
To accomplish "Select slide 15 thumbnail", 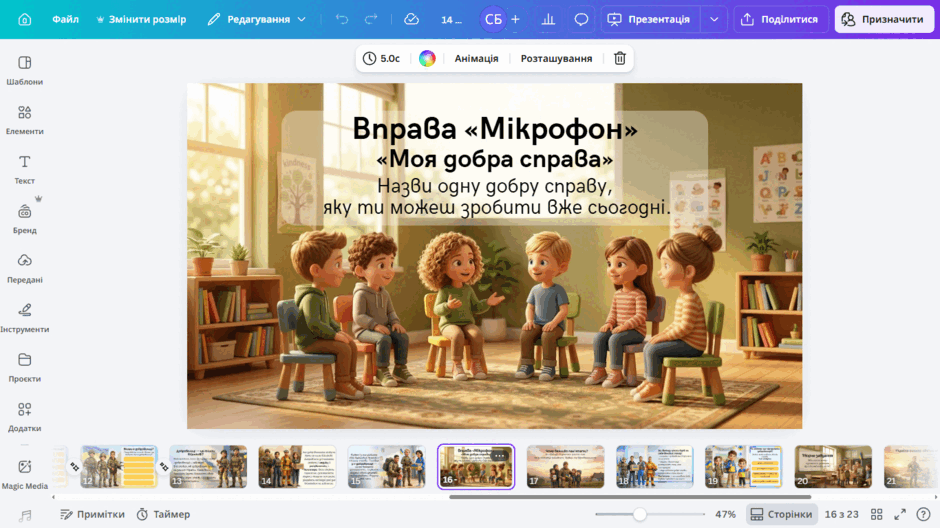I will coord(387,466).
